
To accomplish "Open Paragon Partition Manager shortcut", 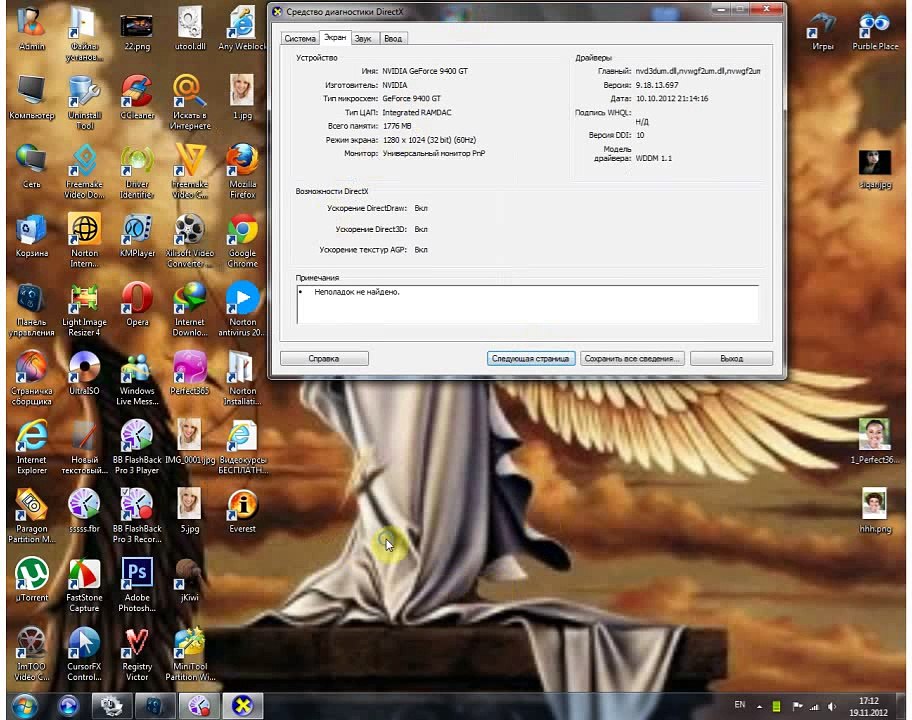I will click(31, 515).
